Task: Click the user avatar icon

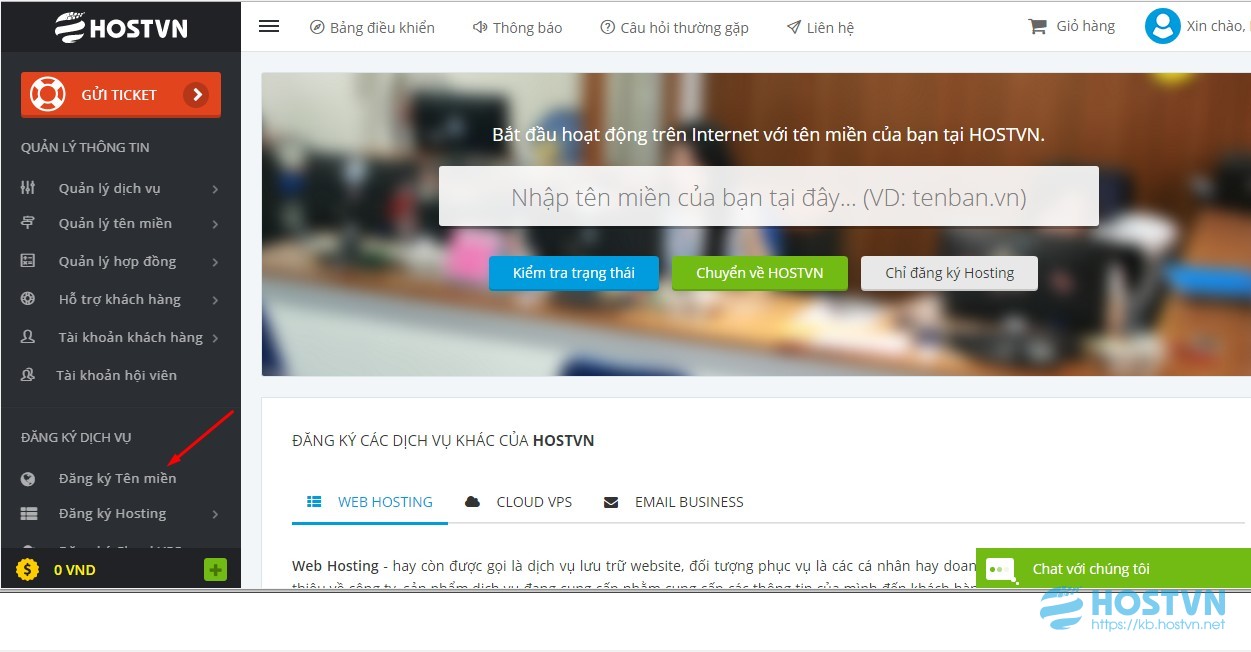Action: click(x=1162, y=26)
